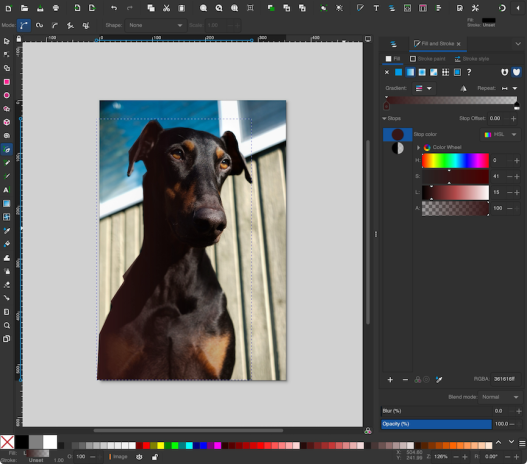527x464 pixels.
Task: Open the Repeat dropdown
Action: click(x=509, y=88)
